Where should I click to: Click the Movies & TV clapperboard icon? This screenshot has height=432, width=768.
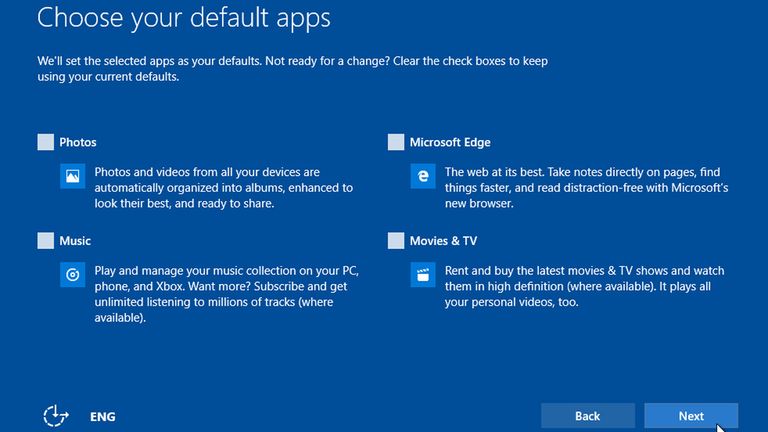tap(423, 274)
